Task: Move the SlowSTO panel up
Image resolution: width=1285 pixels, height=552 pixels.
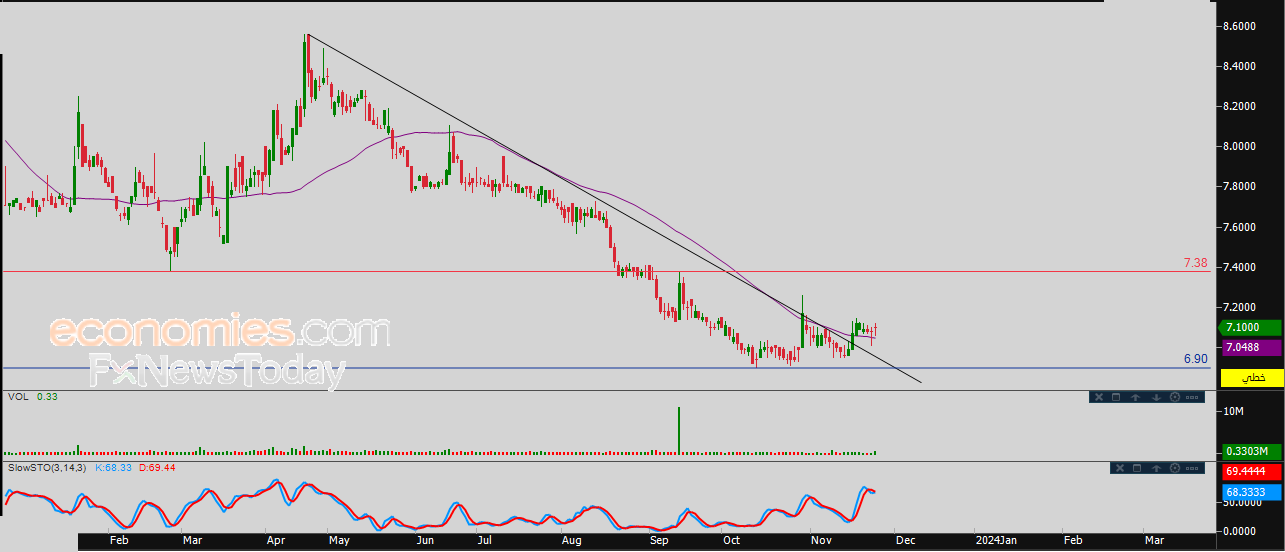Action: click(x=1156, y=468)
